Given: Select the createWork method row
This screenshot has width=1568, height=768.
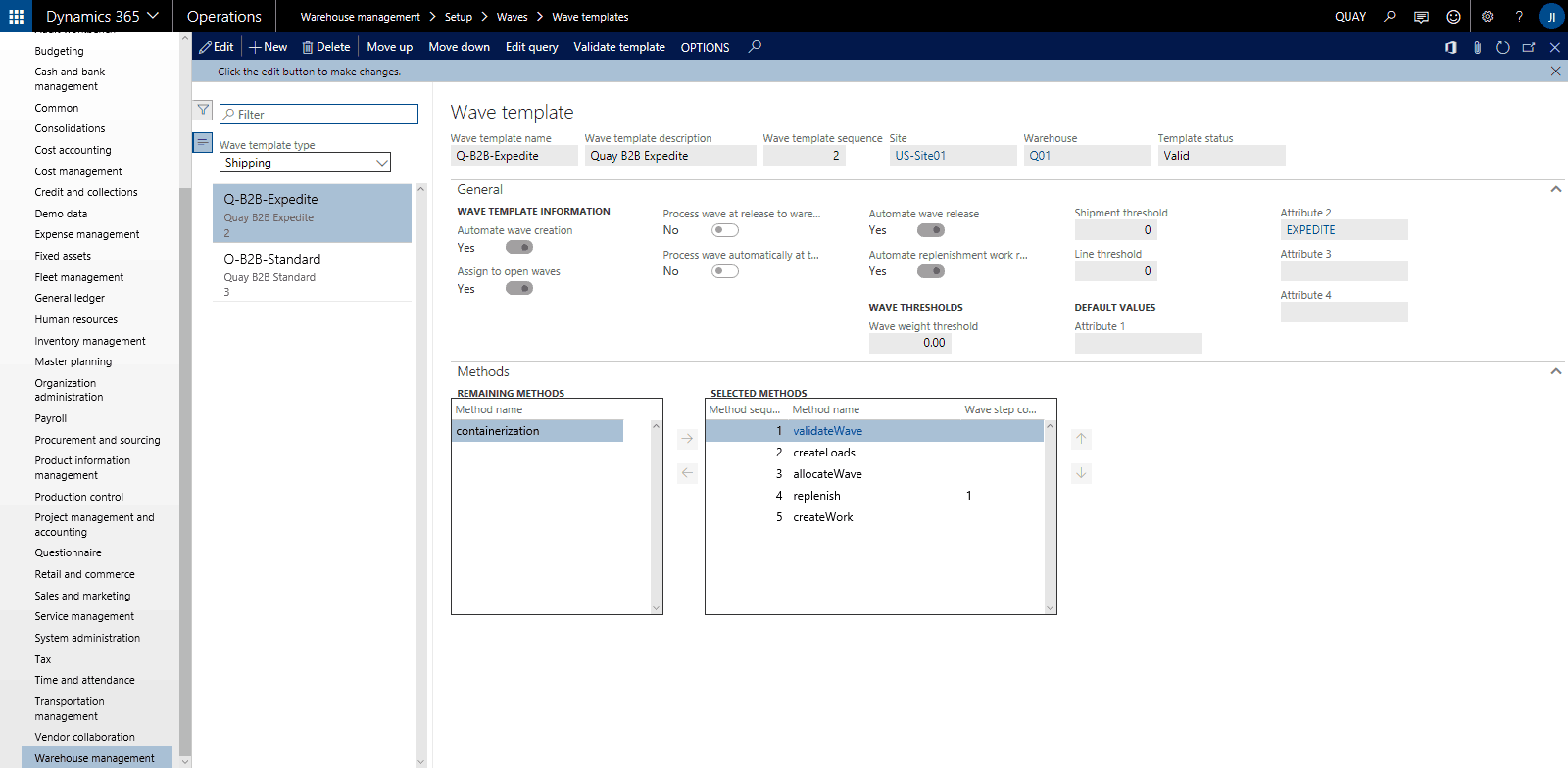Looking at the screenshot, I should tap(874, 517).
